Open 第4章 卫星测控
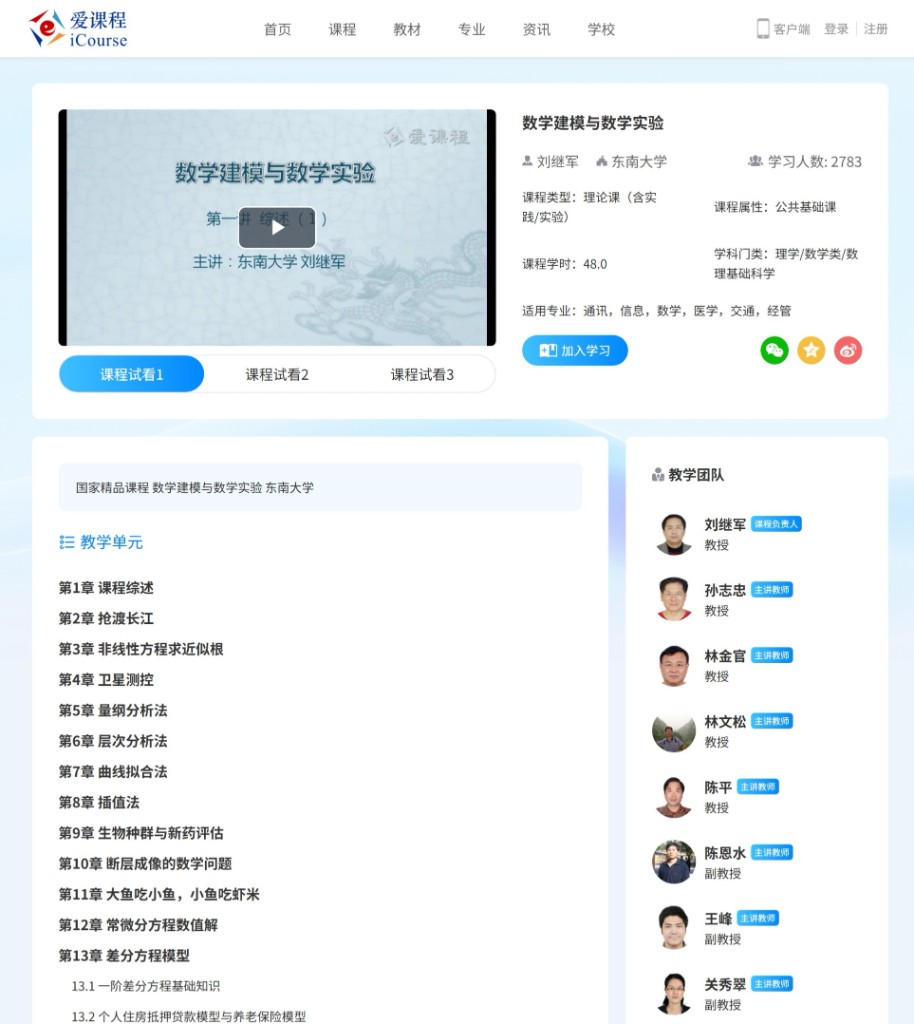Image resolution: width=914 pixels, height=1024 pixels. tap(106, 680)
